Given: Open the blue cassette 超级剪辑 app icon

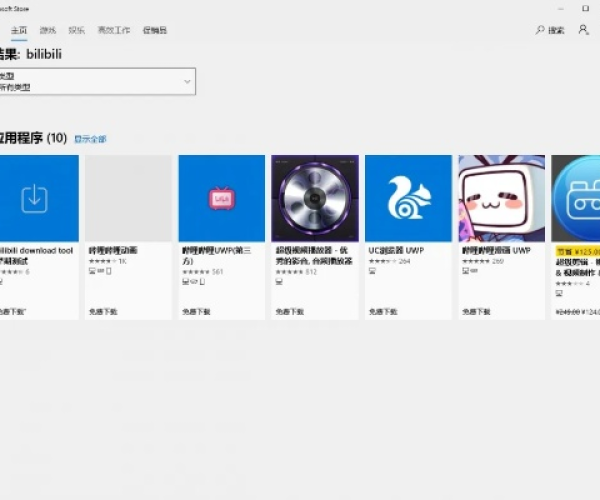Looking at the screenshot, I should tap(576, 198).
